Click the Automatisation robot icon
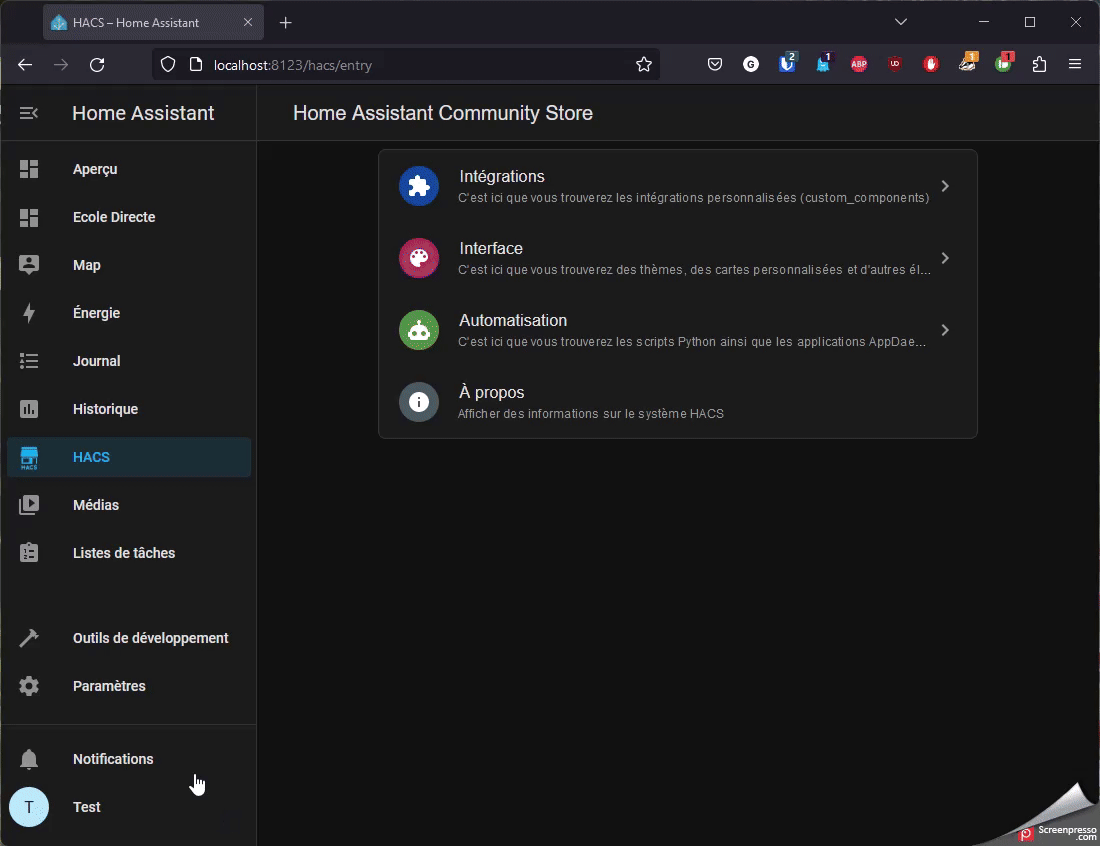The width and height of the screenshot is (1100, 846). pos(419,330)
